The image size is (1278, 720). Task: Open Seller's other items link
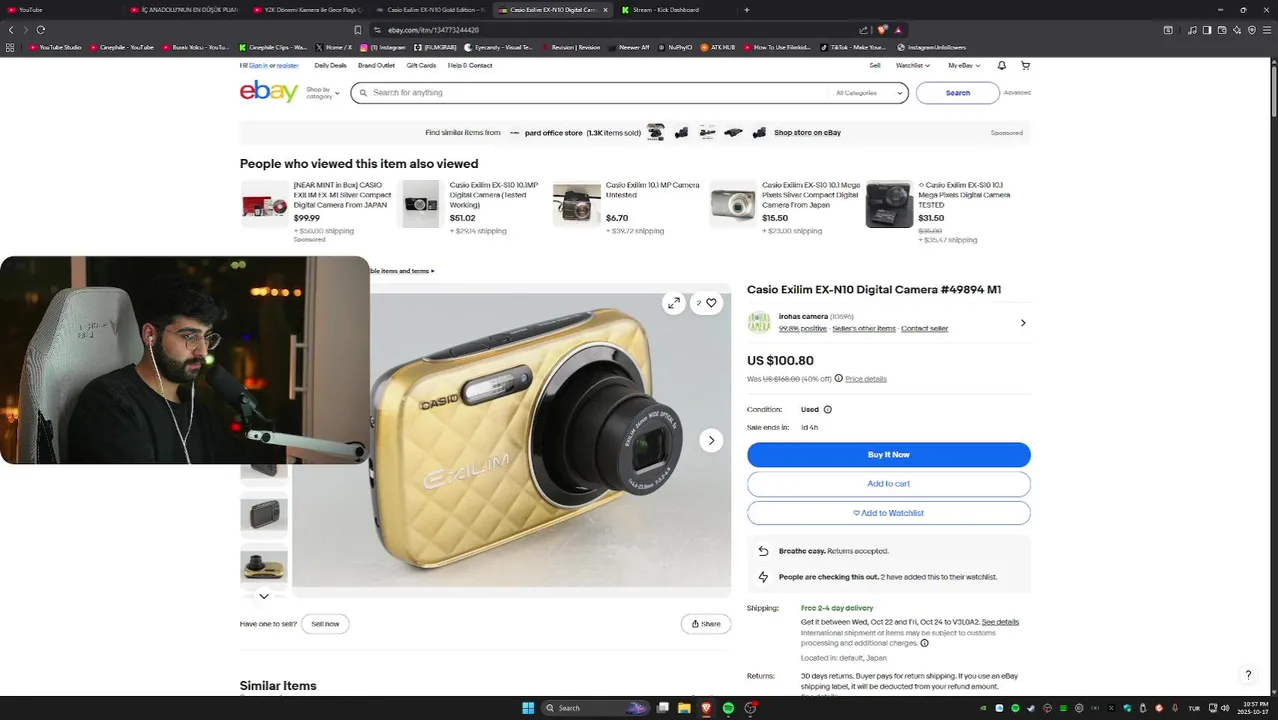864,329
